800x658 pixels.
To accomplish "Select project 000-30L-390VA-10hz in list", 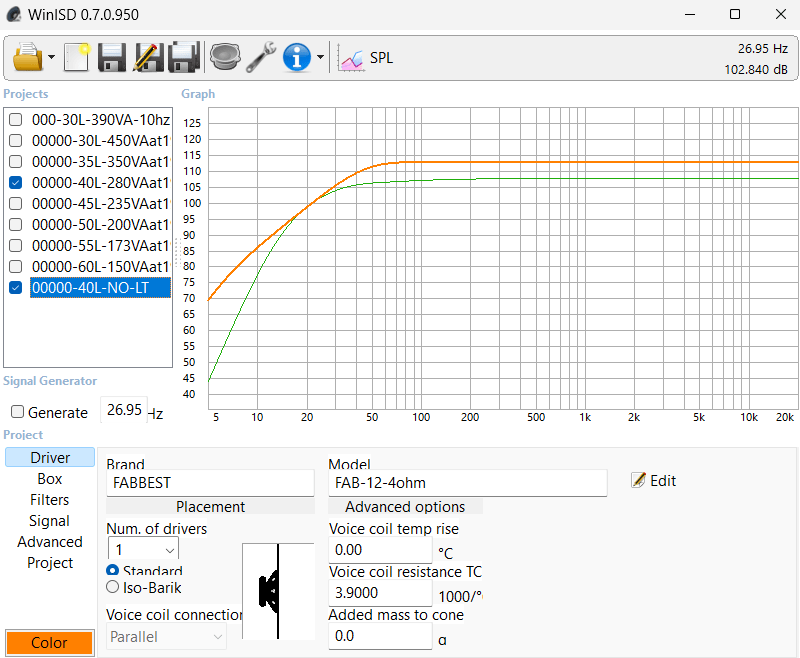I will 101,119.
